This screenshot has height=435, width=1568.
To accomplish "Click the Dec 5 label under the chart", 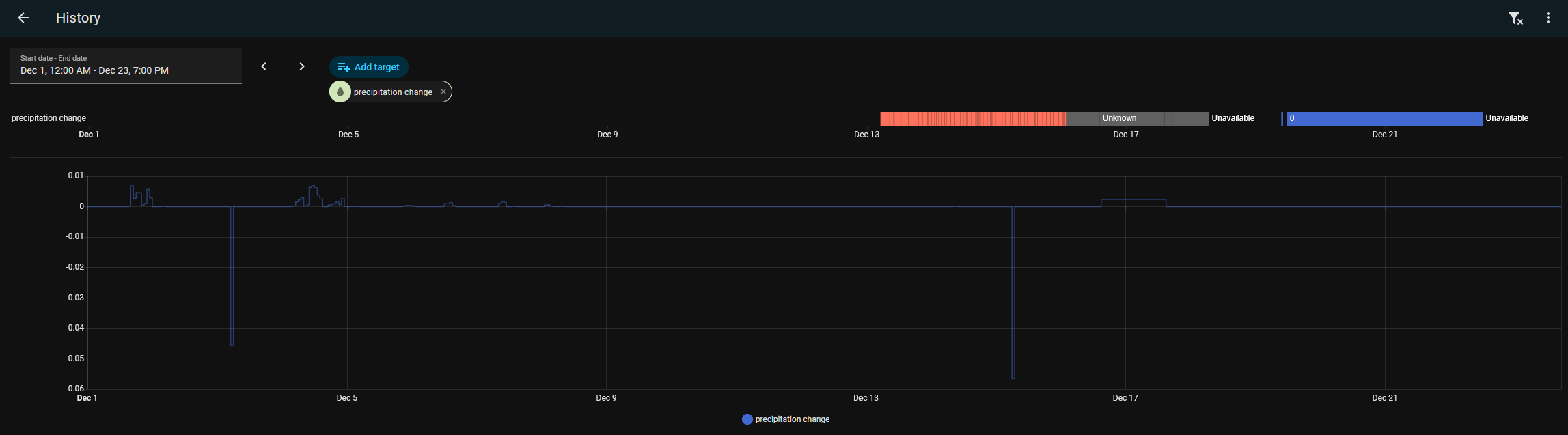I will (346, 398).
